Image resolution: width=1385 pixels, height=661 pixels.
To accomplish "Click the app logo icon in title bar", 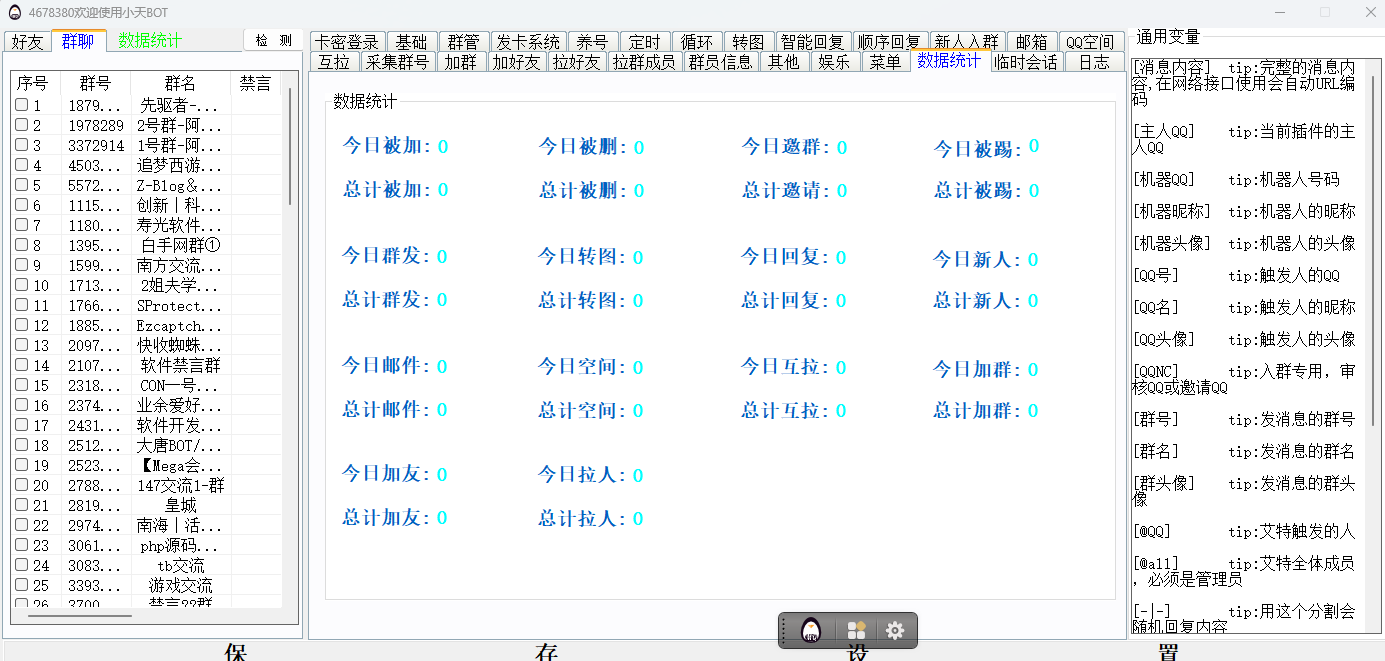I will coord(15,12).
